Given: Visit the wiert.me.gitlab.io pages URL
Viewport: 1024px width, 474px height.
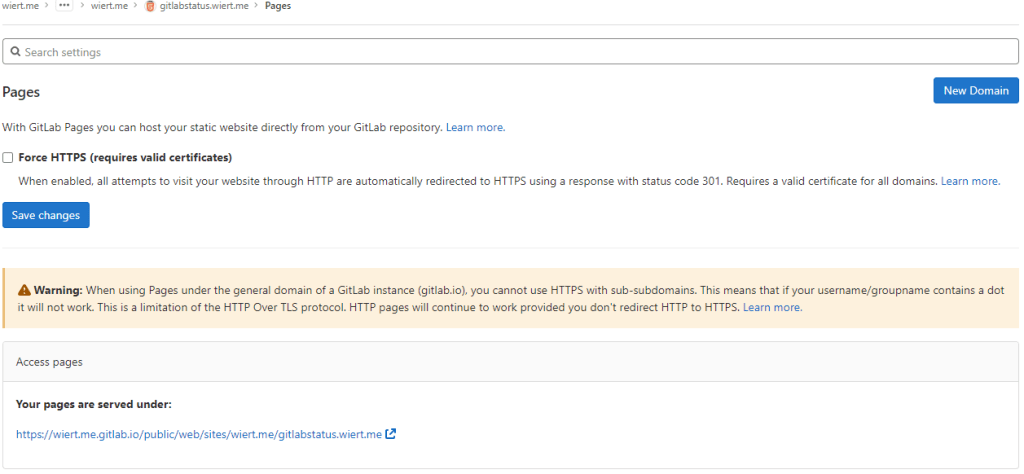Looking at the screenshot, I should [199, 434].
